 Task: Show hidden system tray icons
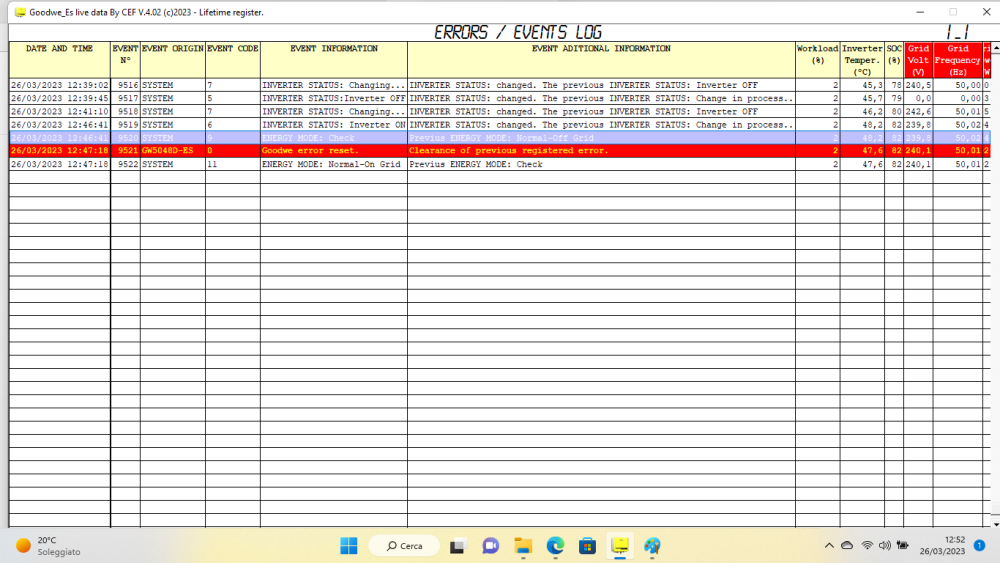point(829,546)
